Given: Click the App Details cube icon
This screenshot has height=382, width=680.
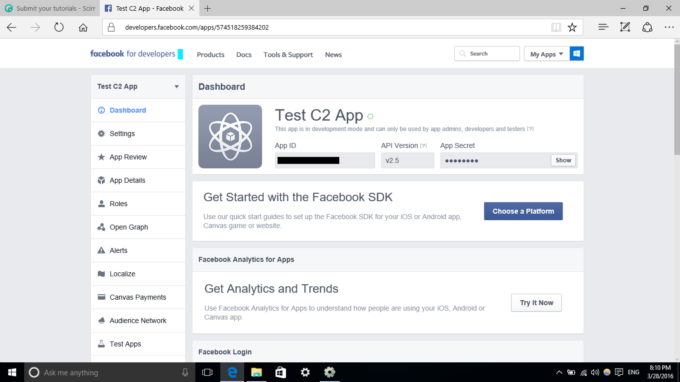Looking at the screenshot, I should pyautogui.click(x=101, y=180).
